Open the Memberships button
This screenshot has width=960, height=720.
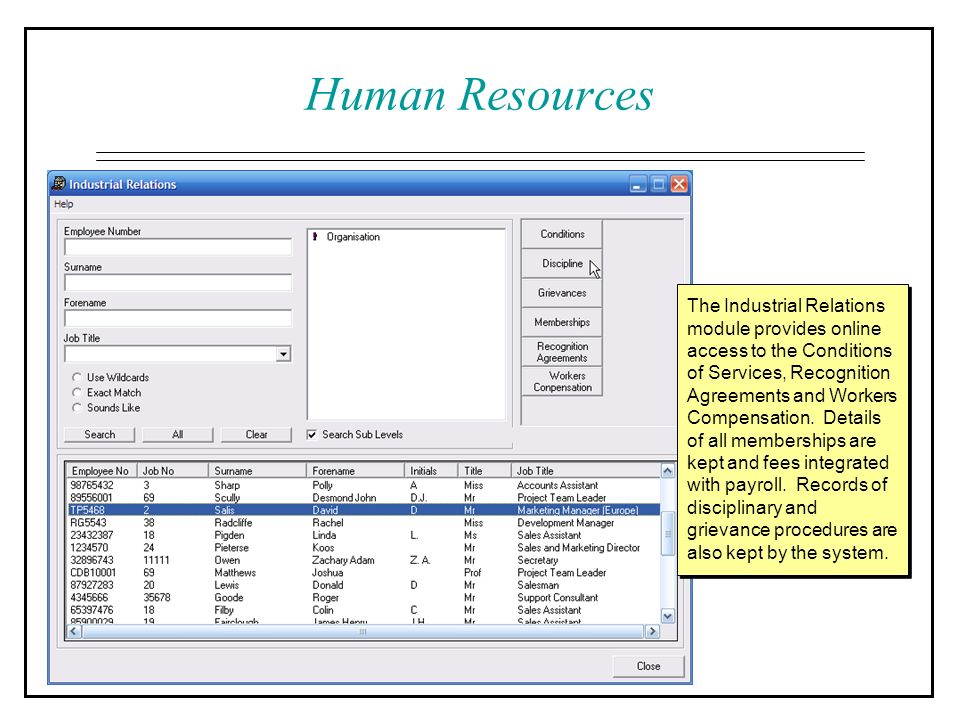click(x=562, y=322)
